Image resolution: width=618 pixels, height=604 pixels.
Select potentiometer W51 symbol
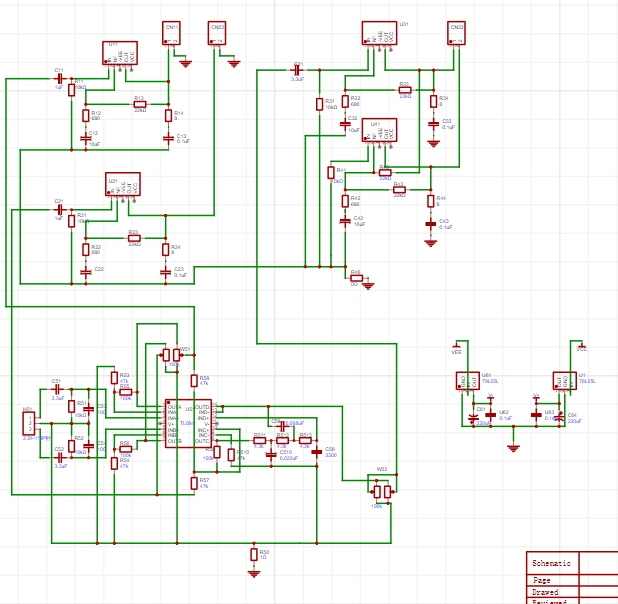point(171,355)
